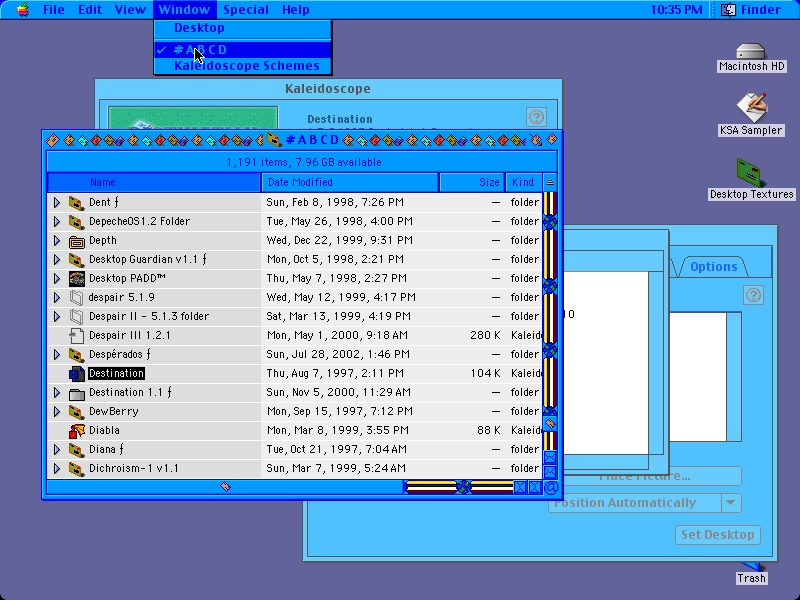
Task: Click the help button in the Kaleidoscope window
Action: [x=536, y=117]
